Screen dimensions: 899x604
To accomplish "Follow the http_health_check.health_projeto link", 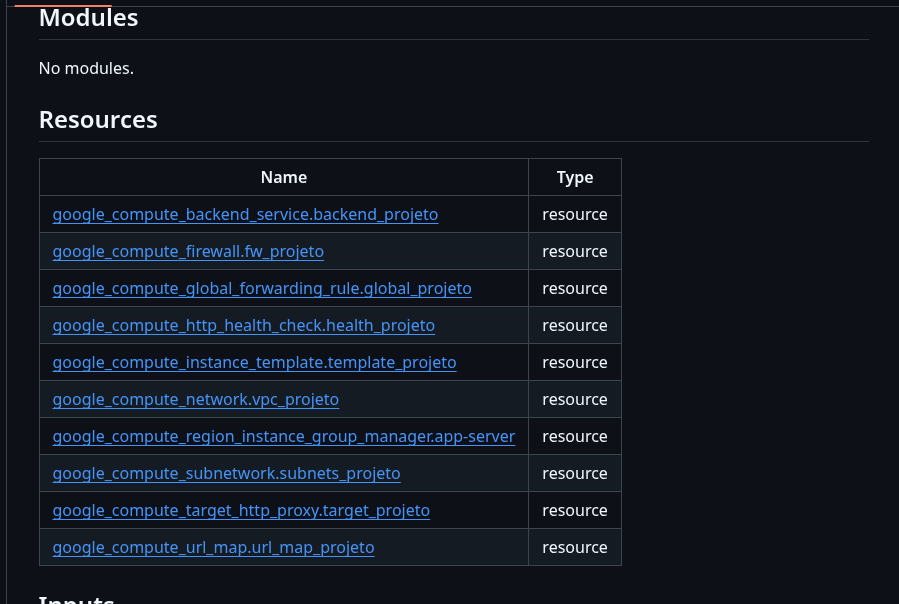I will (243, 325).
